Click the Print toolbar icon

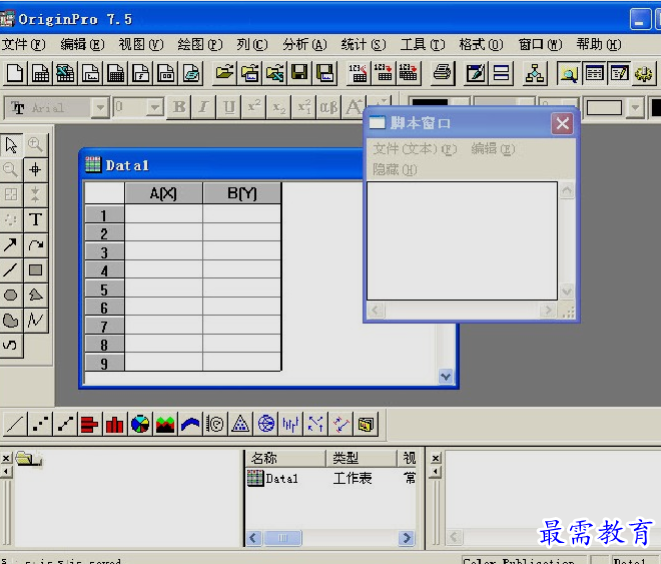(x=442, y=73)
